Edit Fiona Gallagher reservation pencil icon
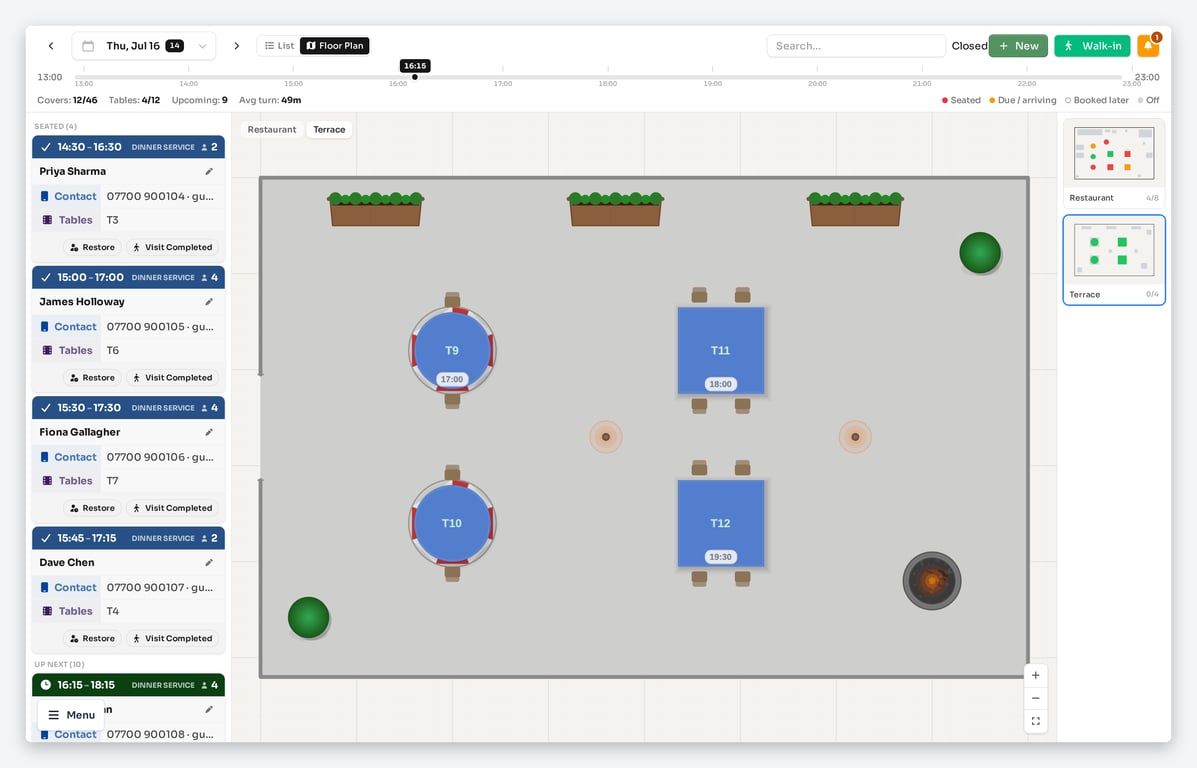 tap(209, 432)
